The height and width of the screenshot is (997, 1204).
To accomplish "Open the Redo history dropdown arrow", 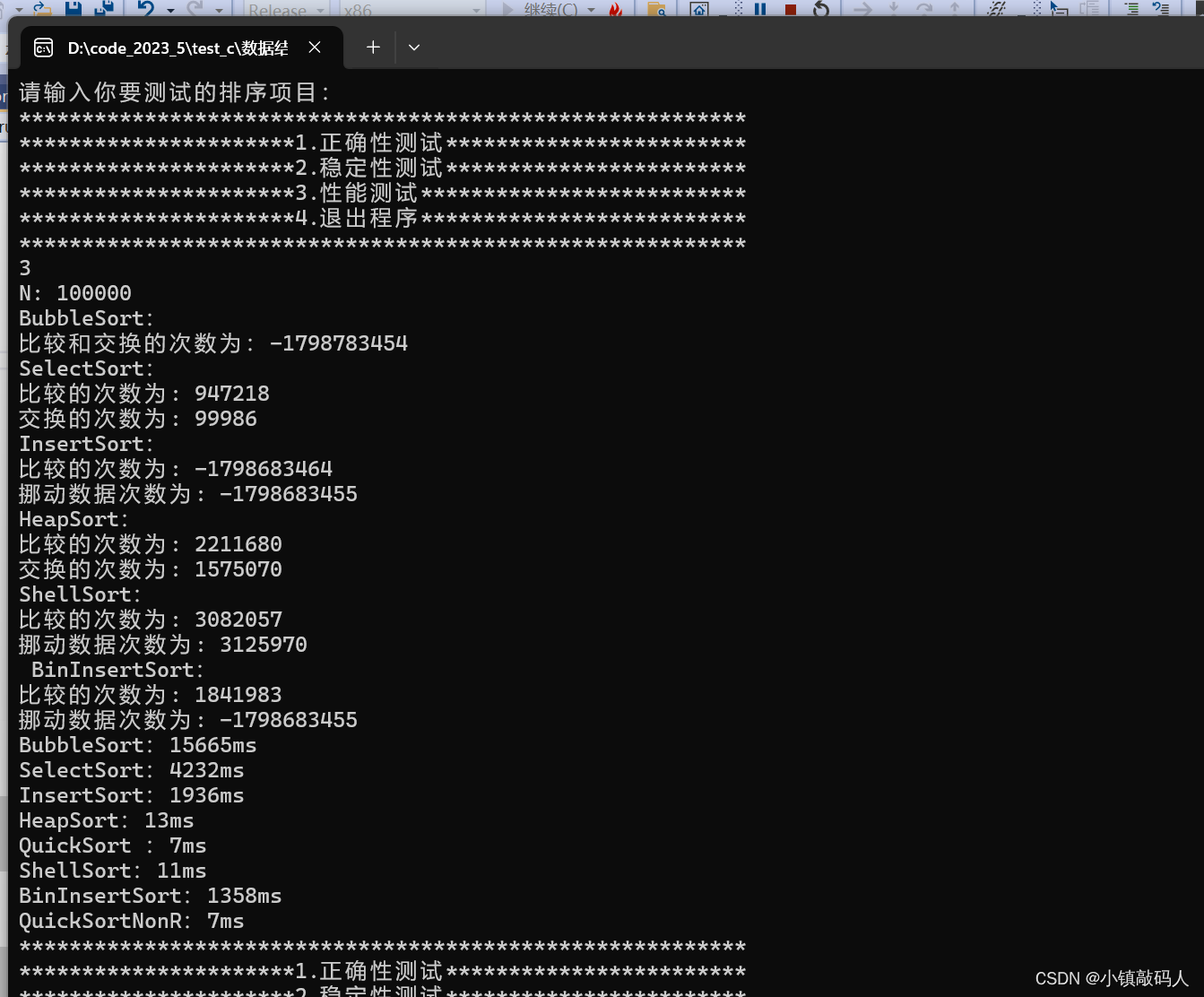I will pyautogui.click(x=220, y=9).
